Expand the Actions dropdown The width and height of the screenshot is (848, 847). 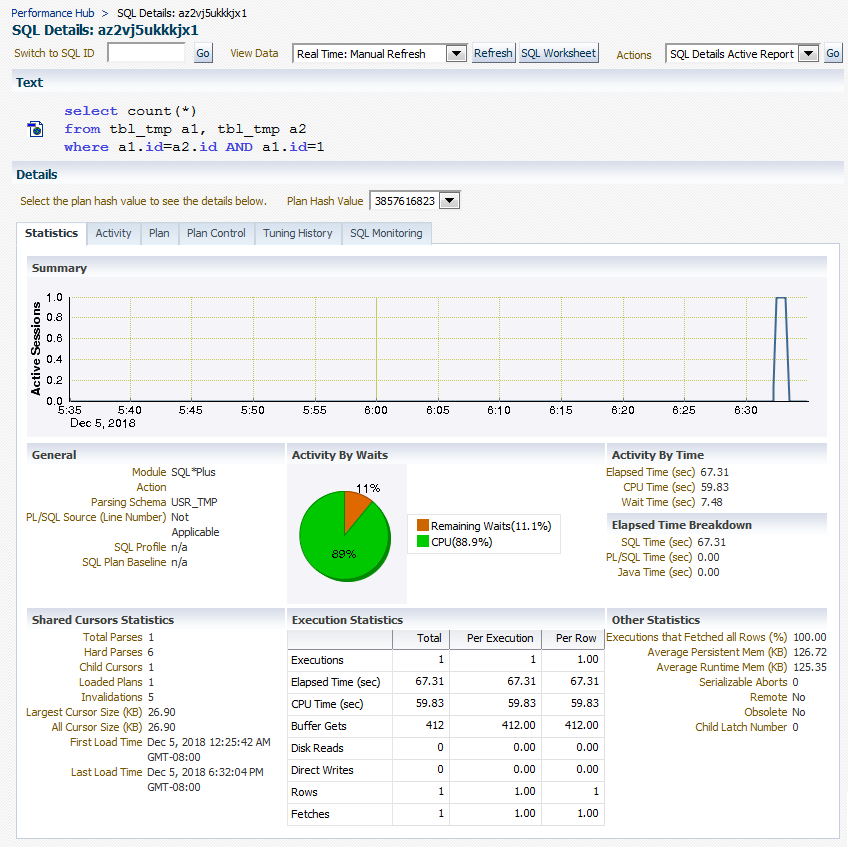tap(808, 52)
